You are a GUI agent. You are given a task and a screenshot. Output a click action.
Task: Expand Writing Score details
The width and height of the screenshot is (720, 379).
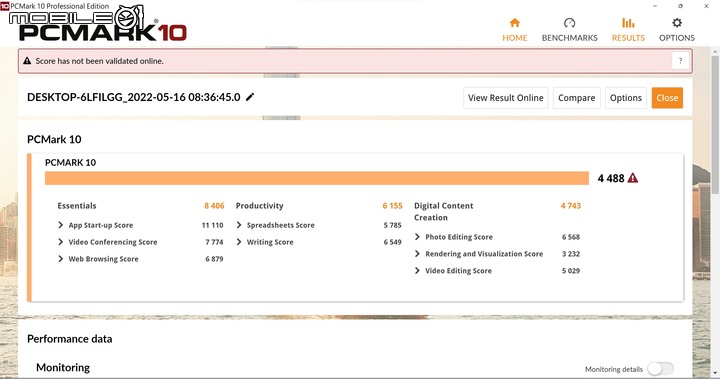coord(239,242)
